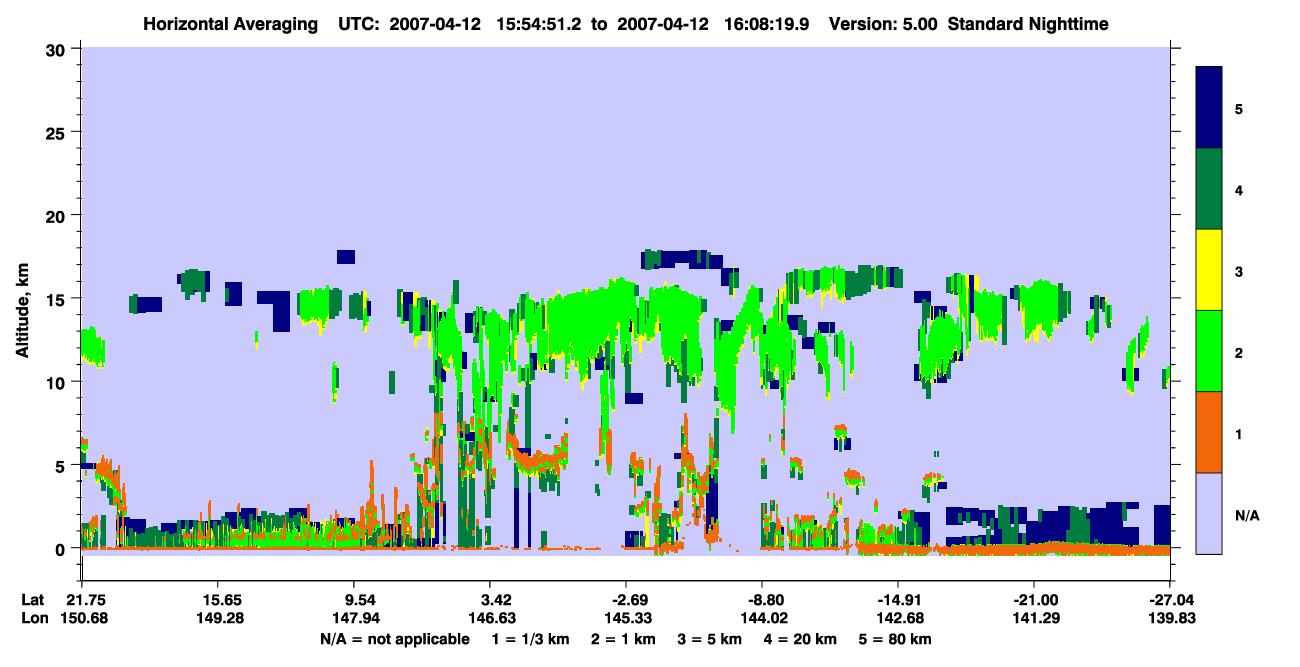Click the dark blue level 5 color swatch
Image resolution: width=1300 pixels, height=667 pixels.
click(1209, 108)
